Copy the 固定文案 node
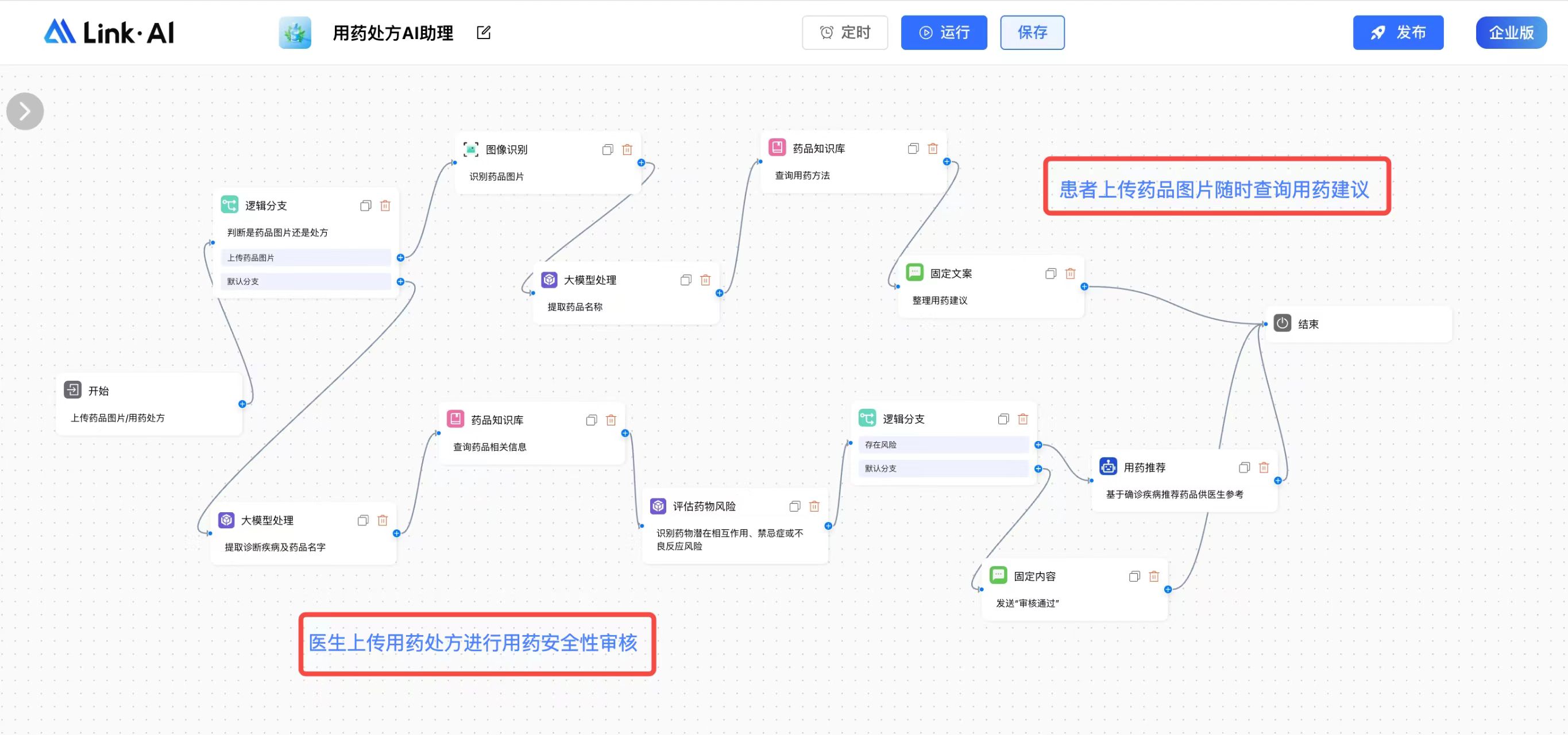 click(x=1051, y=274)
